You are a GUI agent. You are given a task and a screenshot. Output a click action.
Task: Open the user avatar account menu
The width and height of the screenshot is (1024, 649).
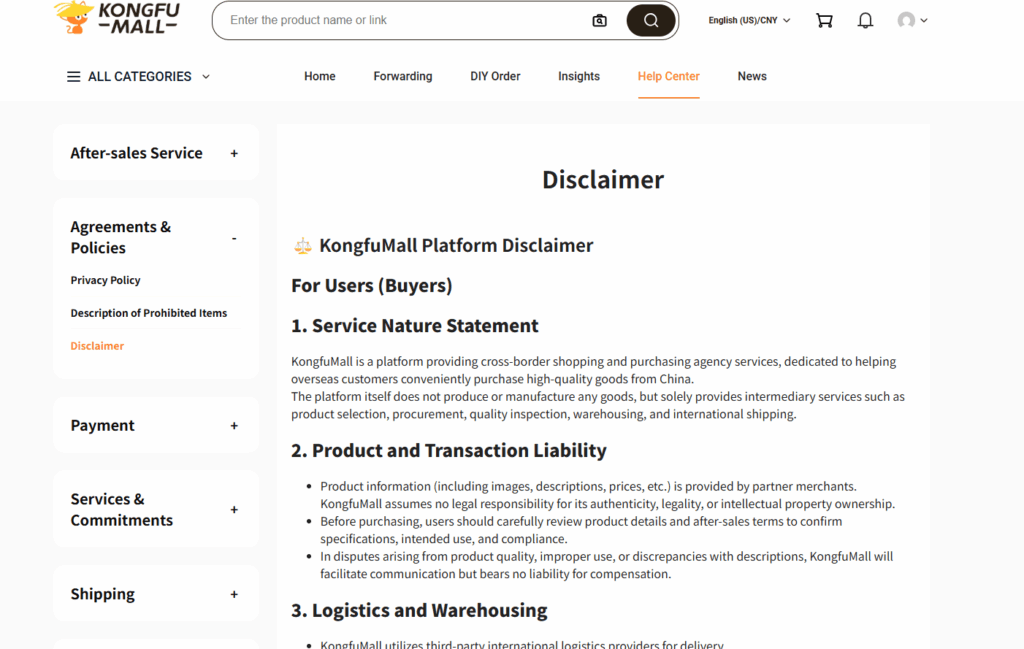point(911,20)
